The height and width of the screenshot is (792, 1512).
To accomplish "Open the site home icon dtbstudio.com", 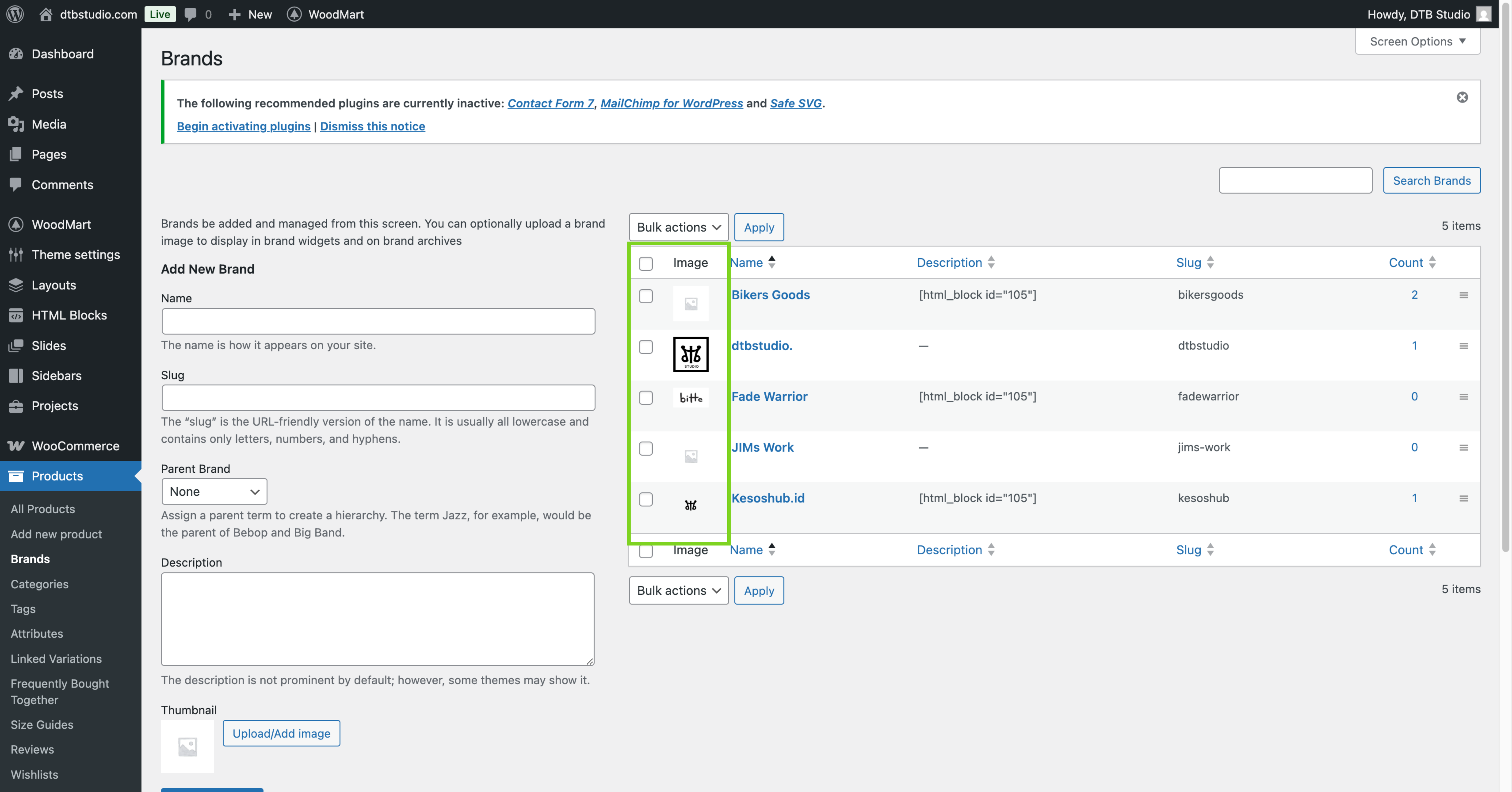I will 88,14.
